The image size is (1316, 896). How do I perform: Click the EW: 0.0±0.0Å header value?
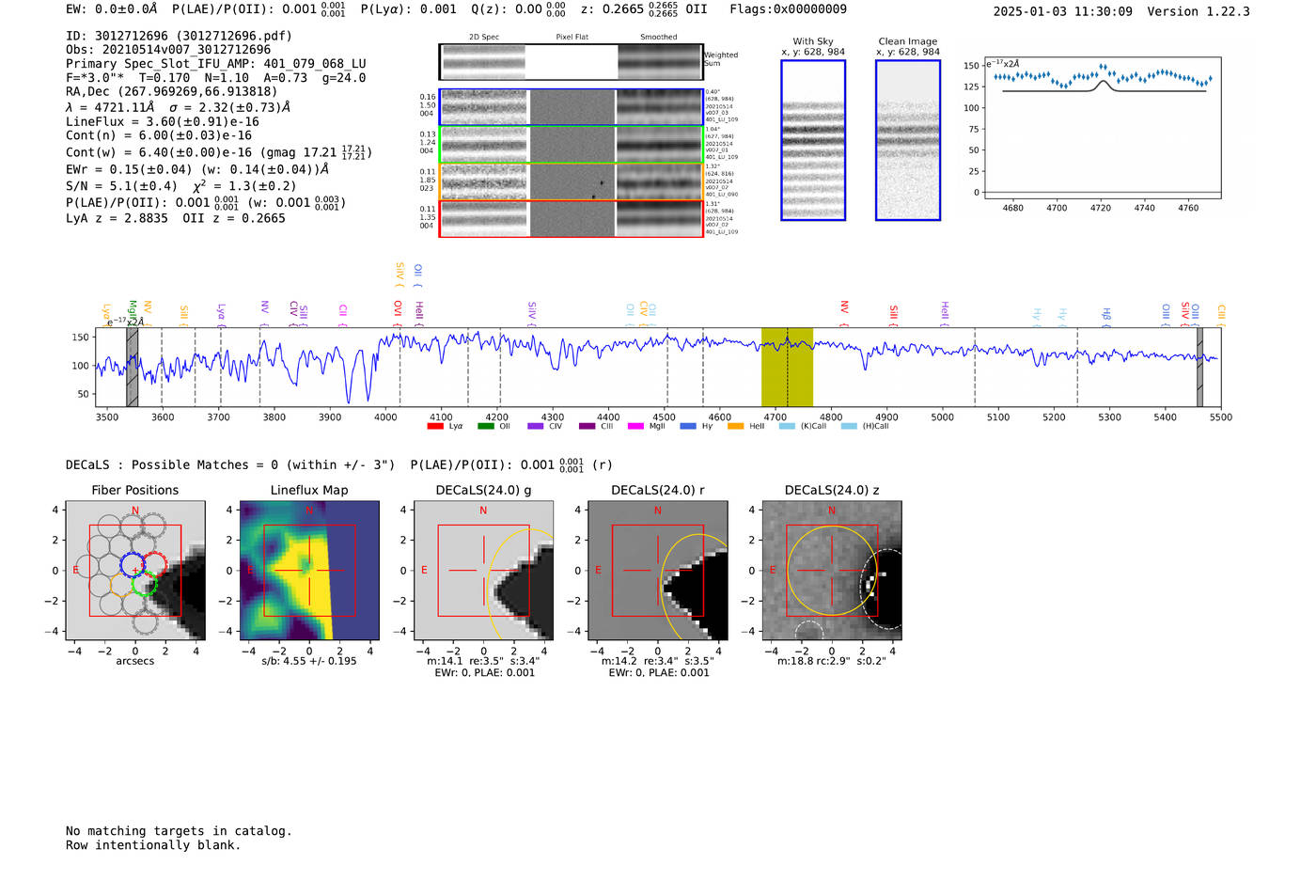pyautogui.click(x=112, y=9)
